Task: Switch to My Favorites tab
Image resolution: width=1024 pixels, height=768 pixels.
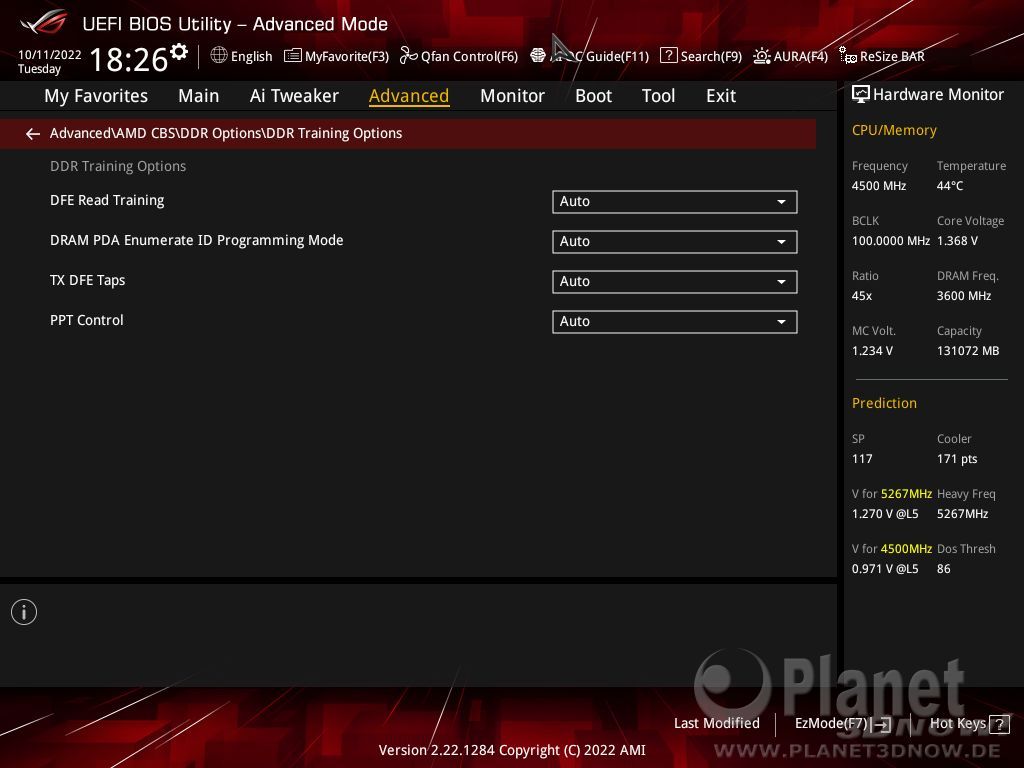Action: click(96, 96)
